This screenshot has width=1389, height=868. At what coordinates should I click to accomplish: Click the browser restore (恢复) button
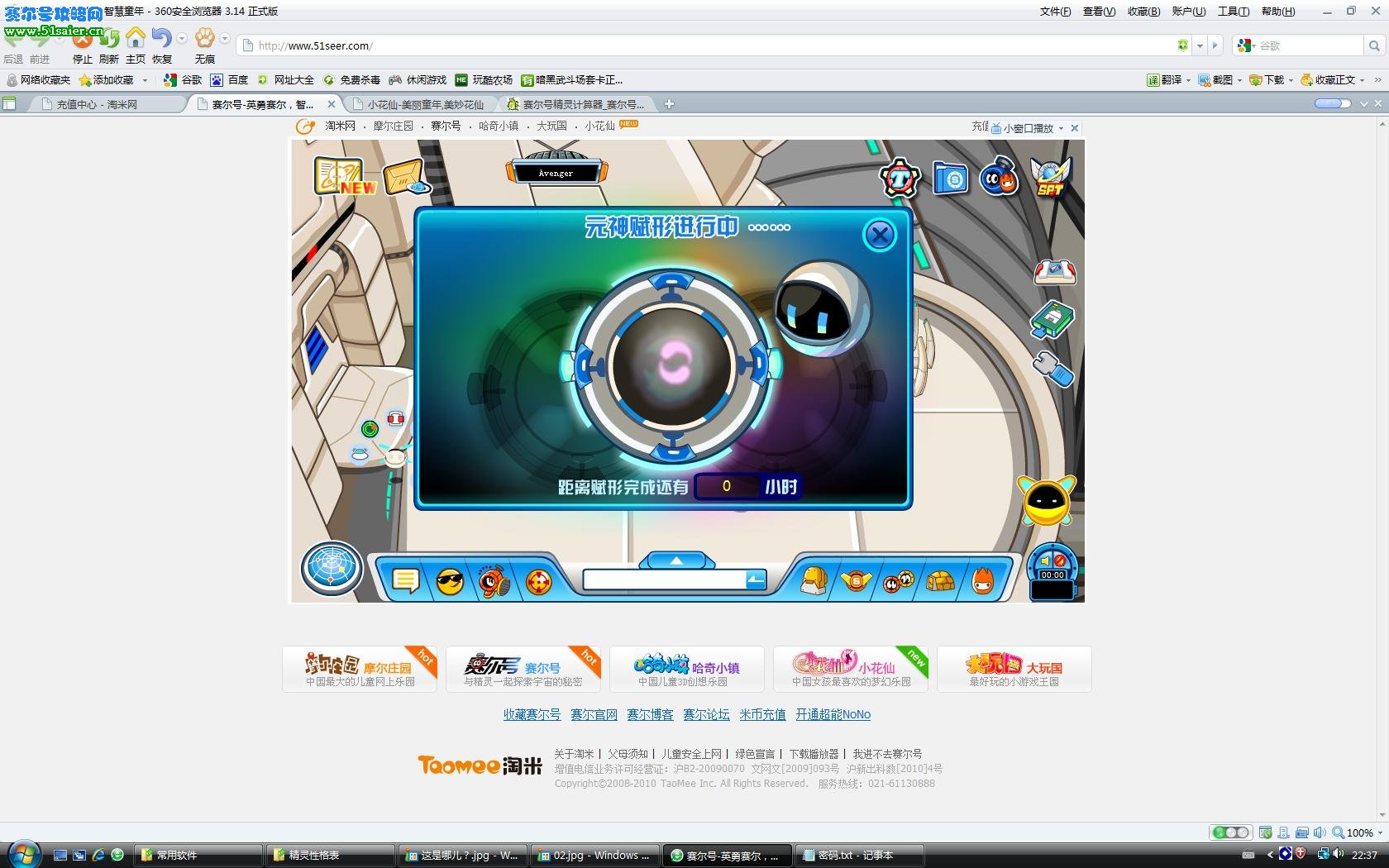[x=162, y=46]
